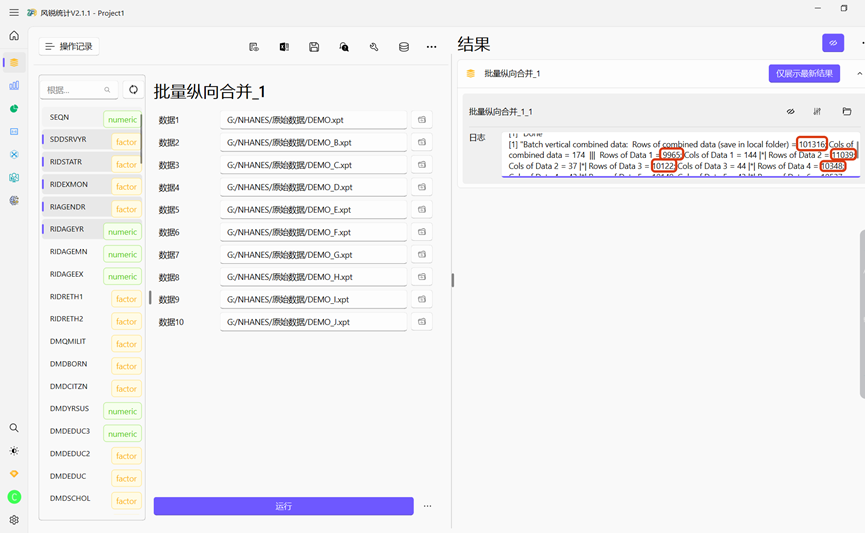Open the green pie chart sidebar module

14,109
